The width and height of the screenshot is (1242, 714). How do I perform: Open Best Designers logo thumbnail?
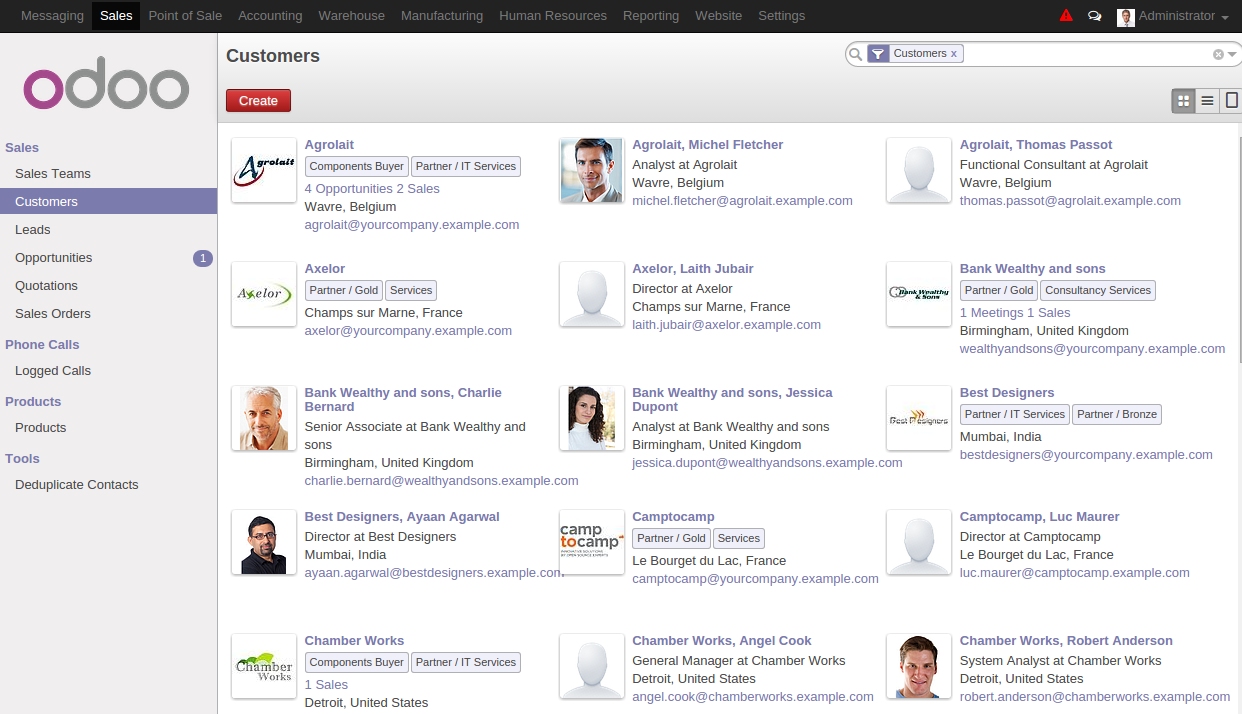click(919, 418)
